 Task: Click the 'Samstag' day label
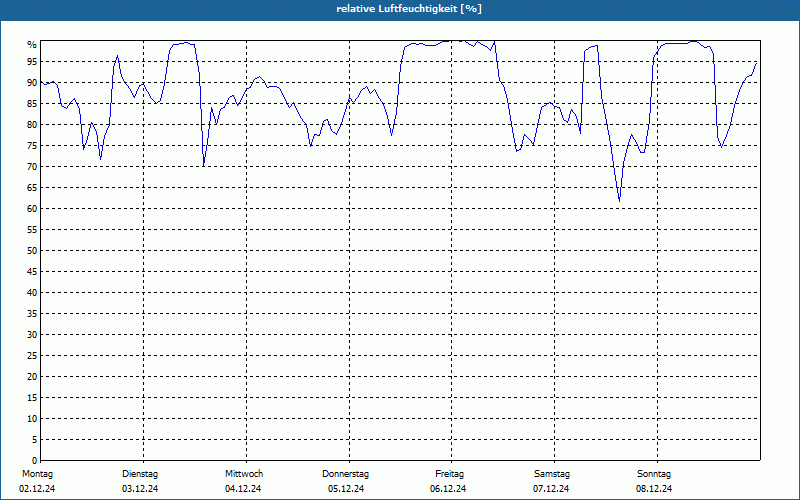click(x=552, y=474)
